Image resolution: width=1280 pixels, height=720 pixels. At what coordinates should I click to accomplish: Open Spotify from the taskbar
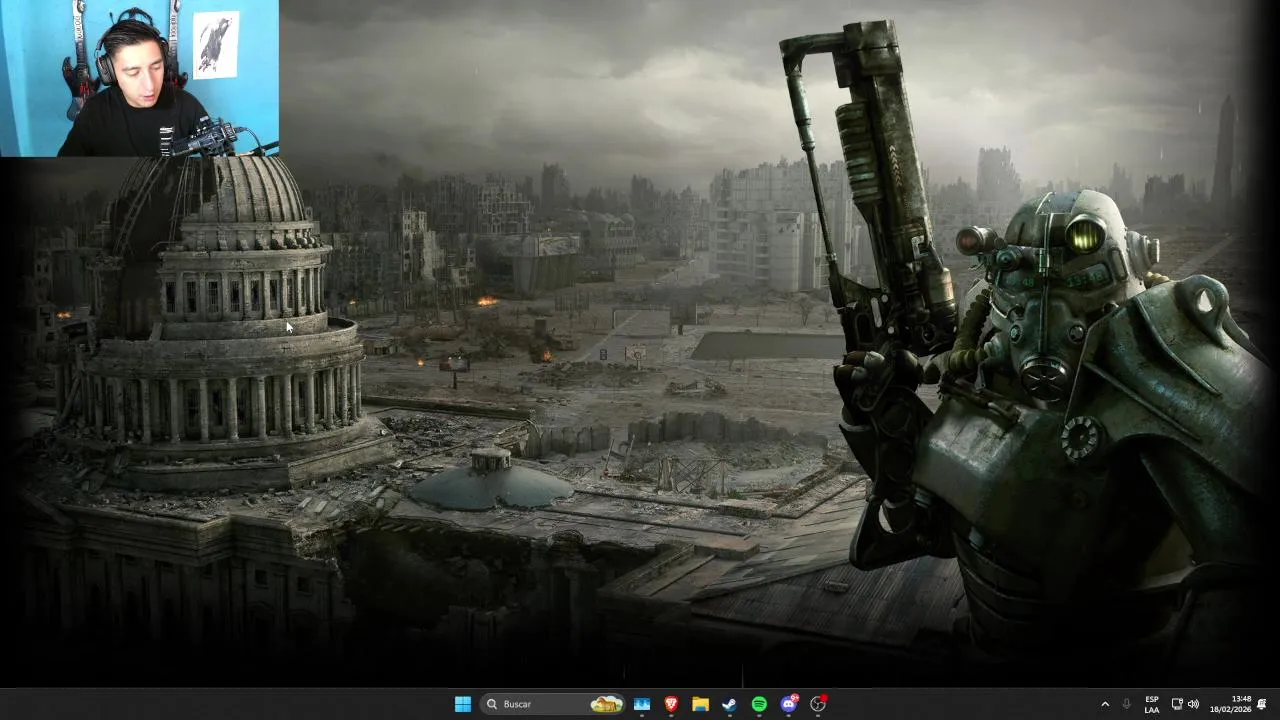(759, 704)
